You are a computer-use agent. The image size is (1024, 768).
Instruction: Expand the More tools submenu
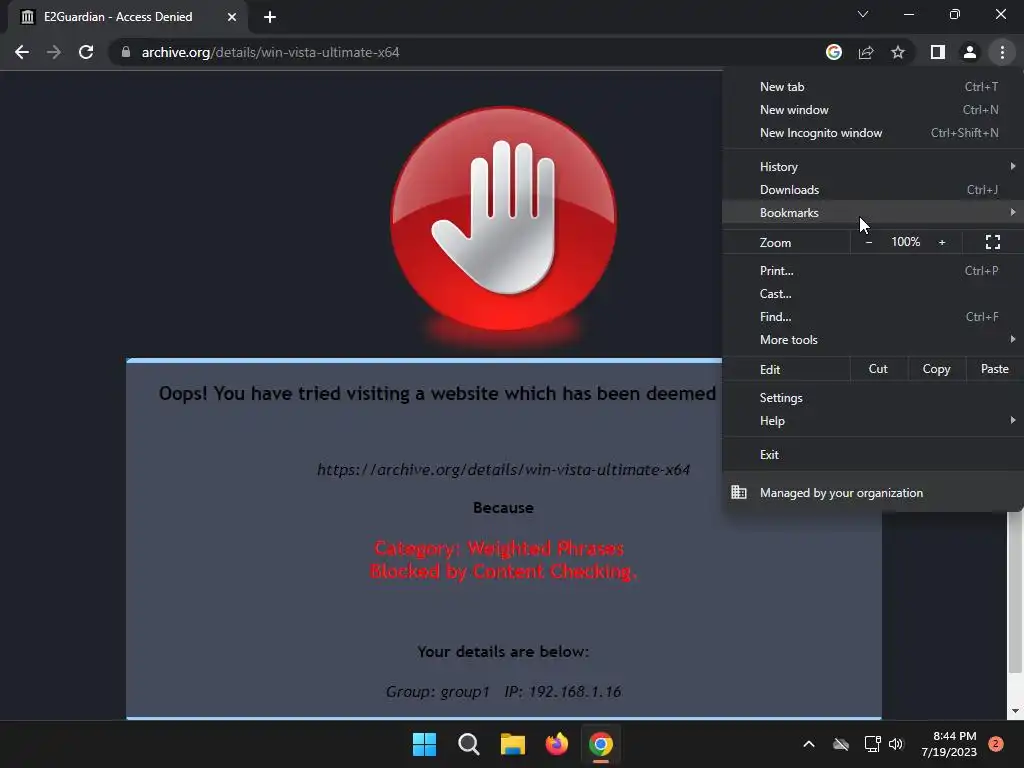pyautogui.click(x=873, y=340)
